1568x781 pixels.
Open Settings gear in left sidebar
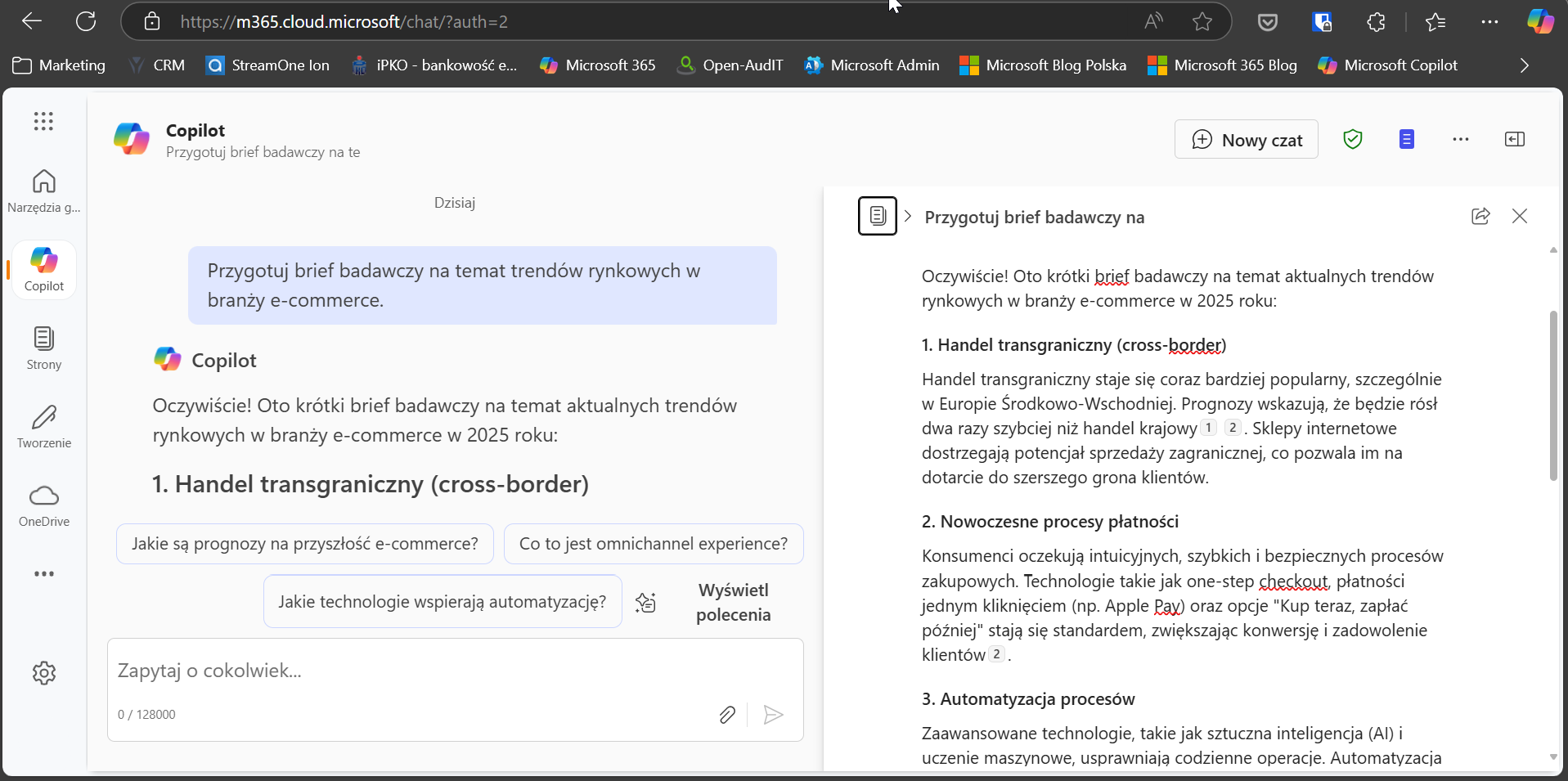coord(44,673)
